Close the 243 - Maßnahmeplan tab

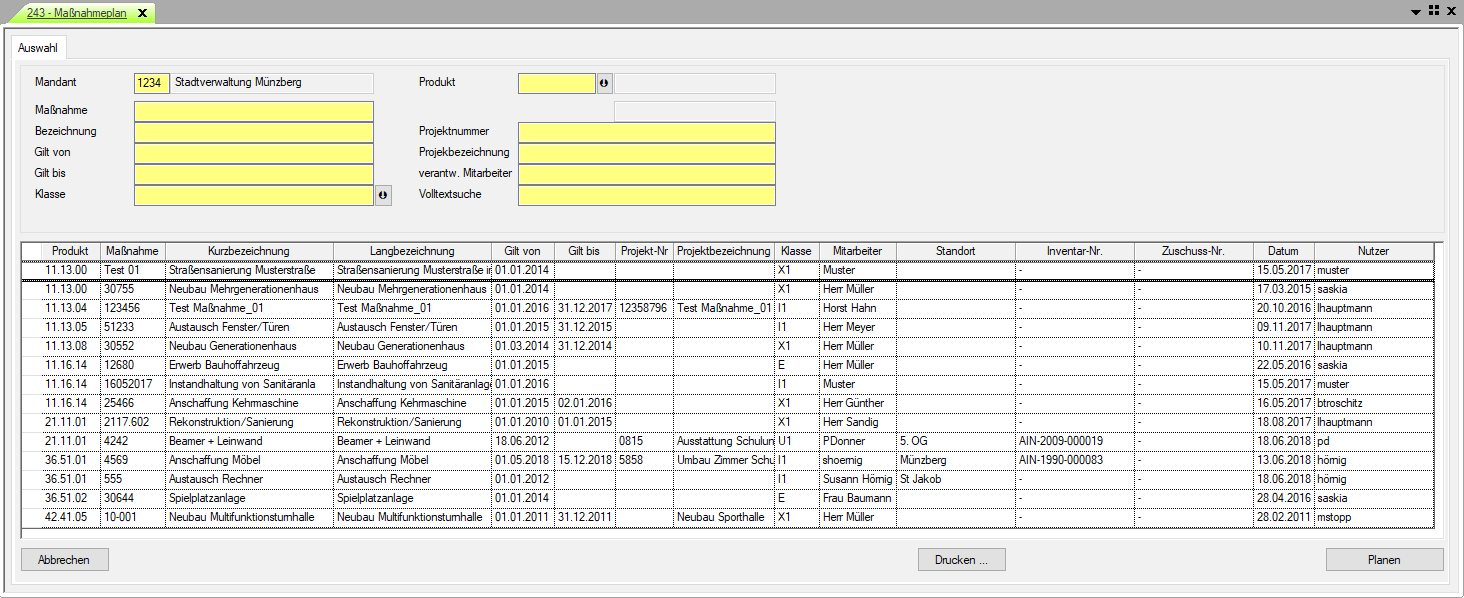tap(142, 13)
